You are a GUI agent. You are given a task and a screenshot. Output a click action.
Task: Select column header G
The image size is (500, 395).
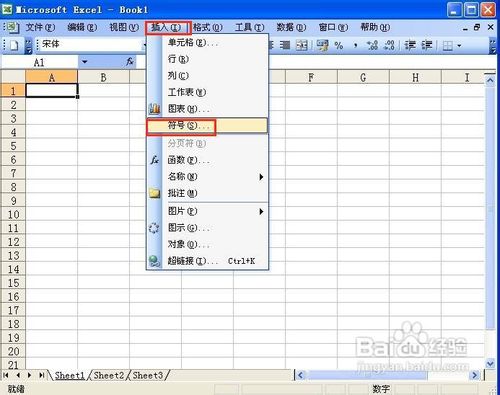(x=363, y=77)
